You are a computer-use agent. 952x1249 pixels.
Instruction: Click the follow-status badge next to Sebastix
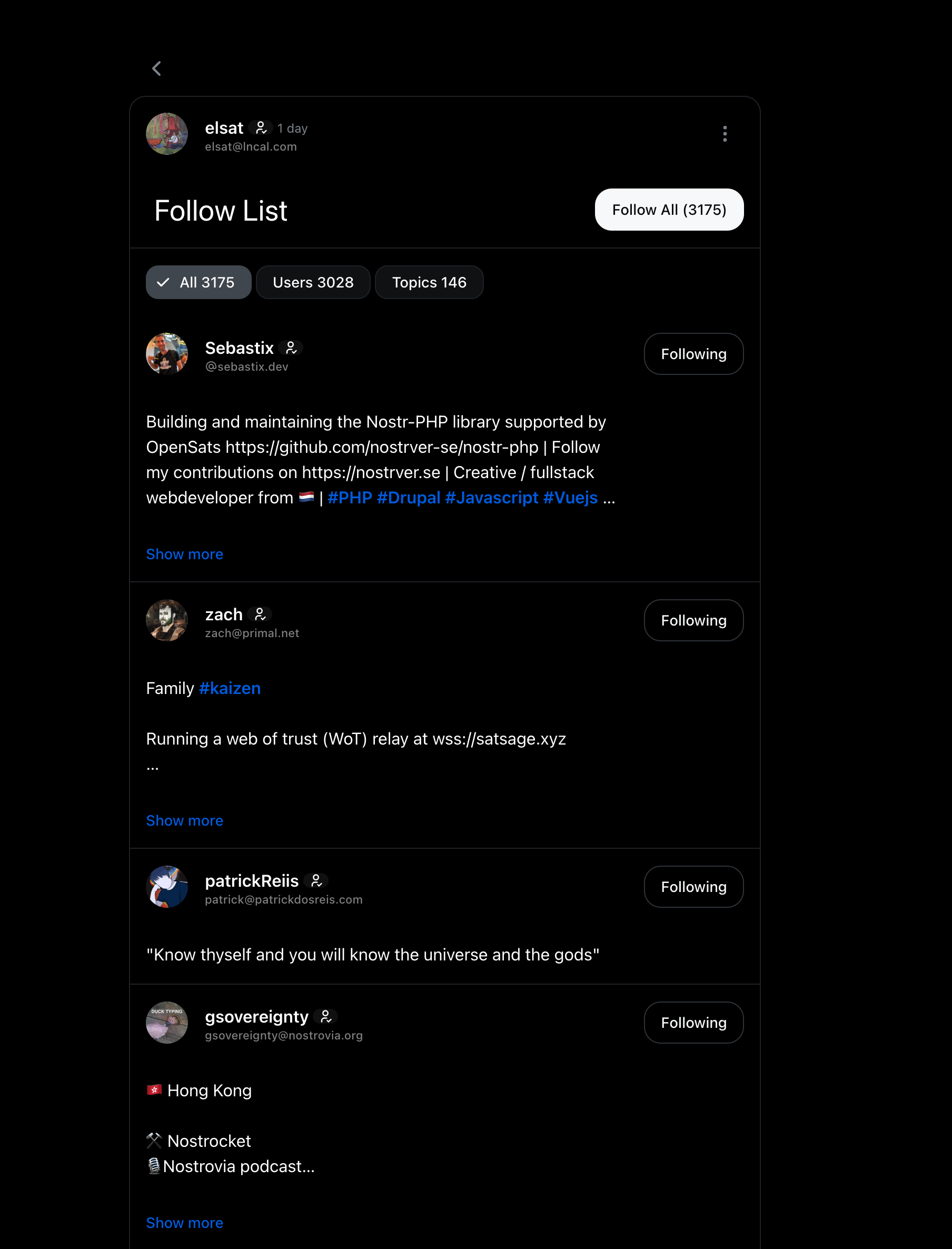[x=291, y=348]
